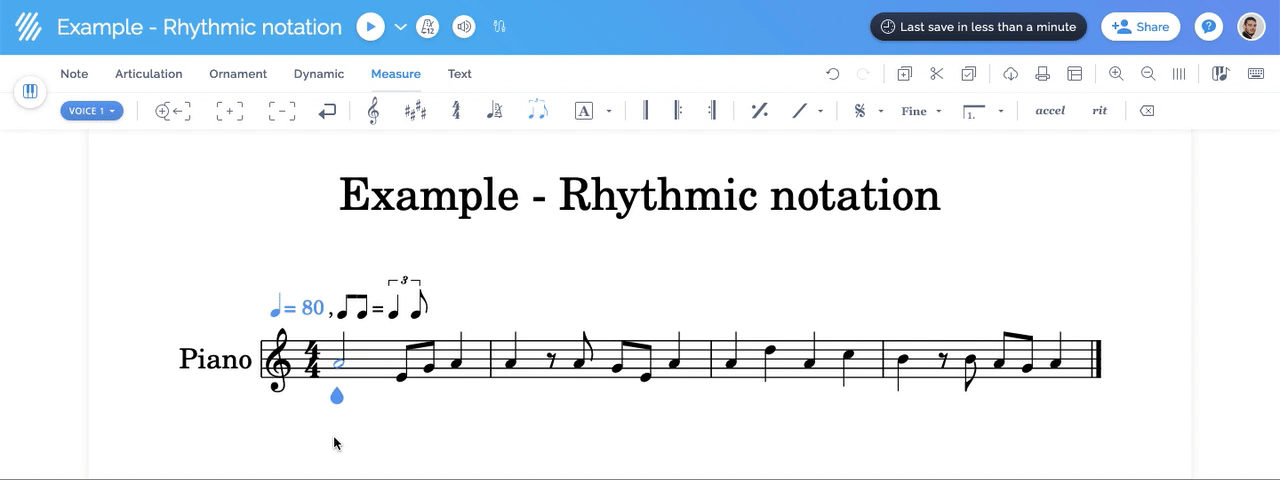Screen dimensions: 1280x480
Task: Click the Last save status indicator
Action: (978, 27)
